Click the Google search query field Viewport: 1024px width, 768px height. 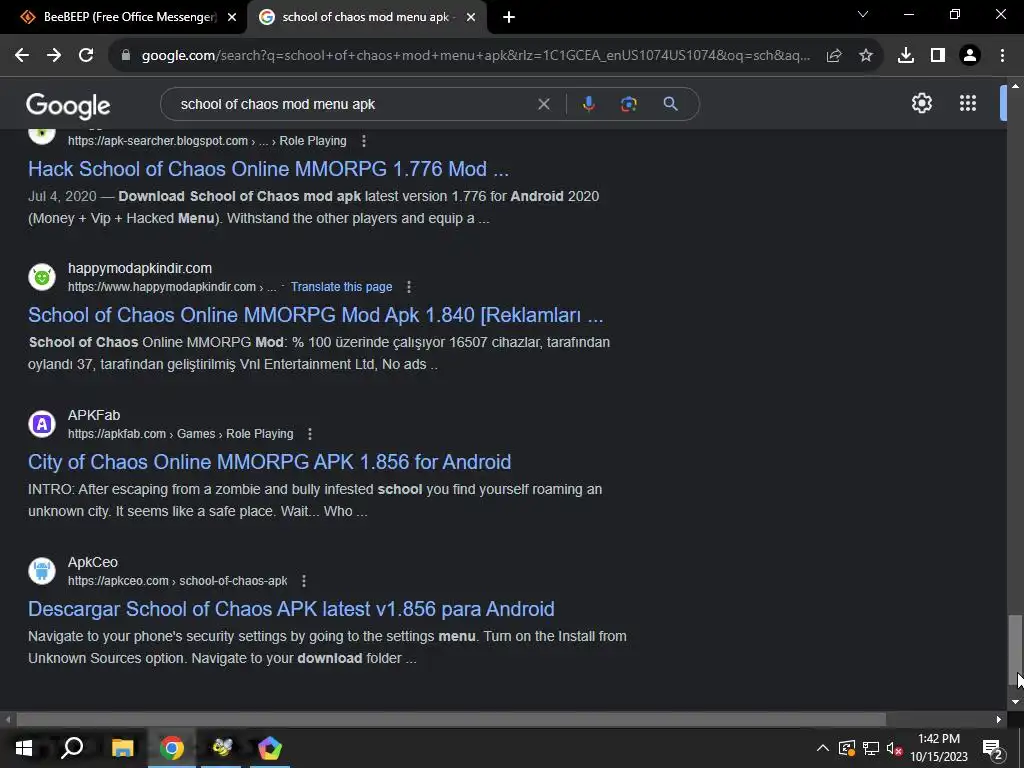(353, 104)
